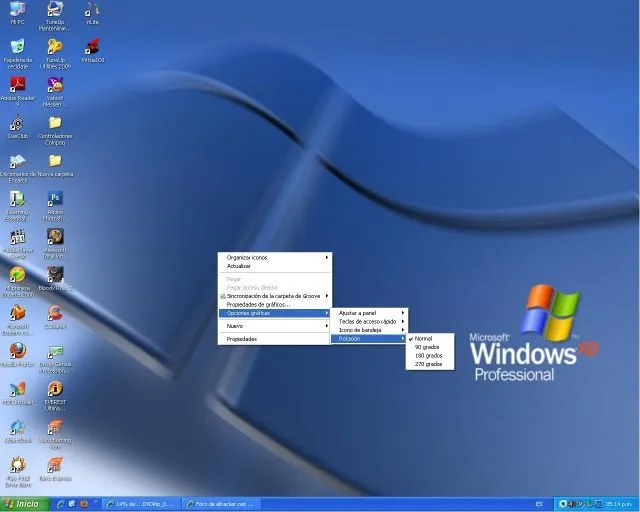The image size is (640, 512).
Task: Launch Encarta 2008 desktop shortcut
Action: tap(18, 282)
